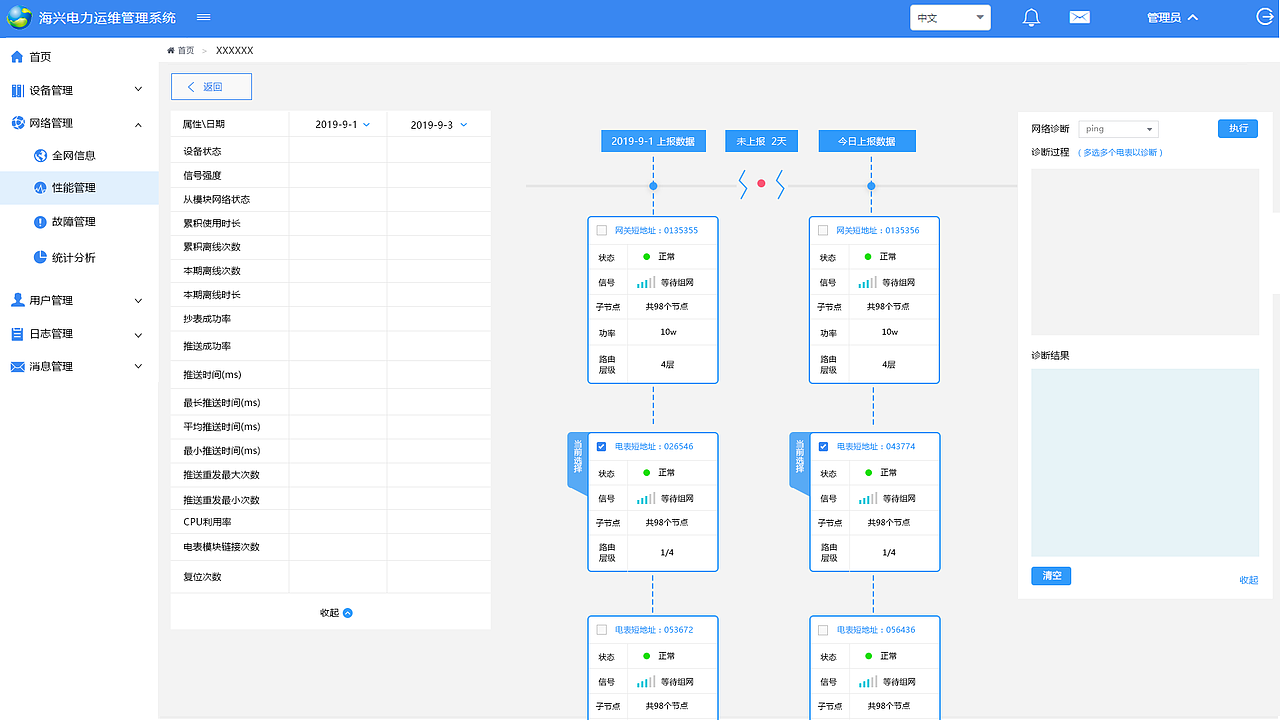Toggle the hamburger sidebar menu icon

pos(203,17)
